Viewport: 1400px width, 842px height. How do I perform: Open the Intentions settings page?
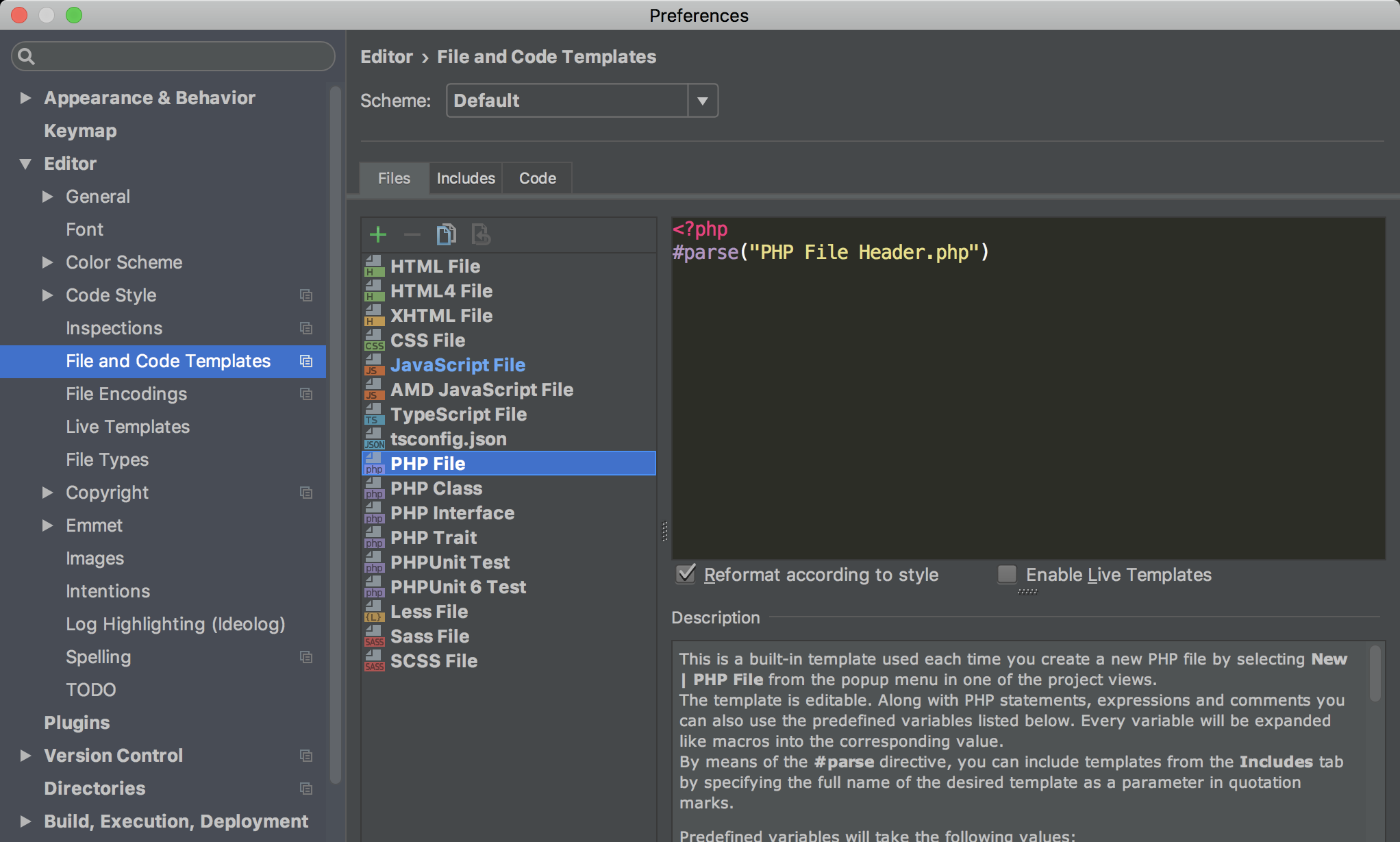tap(108, 591)
